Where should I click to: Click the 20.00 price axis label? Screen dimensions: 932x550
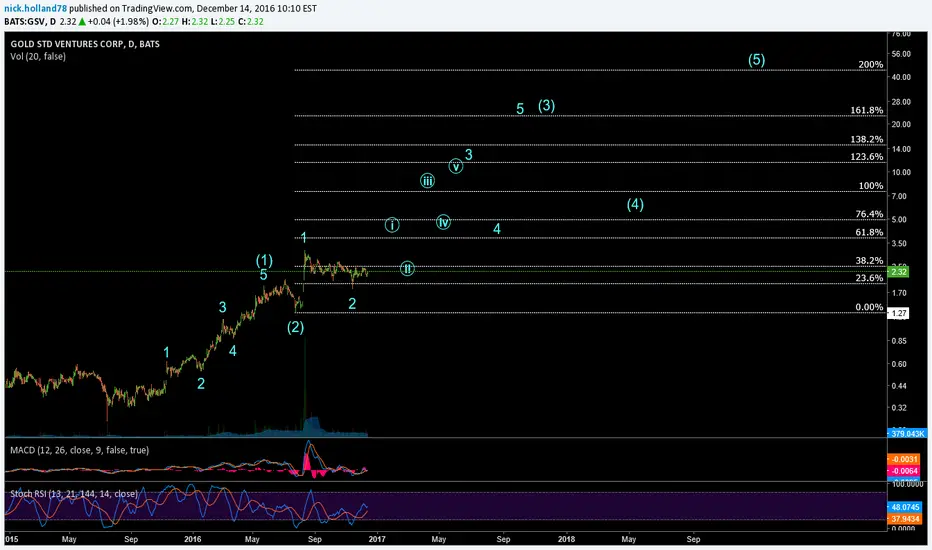pyautogui.click(x=901, y=124)
